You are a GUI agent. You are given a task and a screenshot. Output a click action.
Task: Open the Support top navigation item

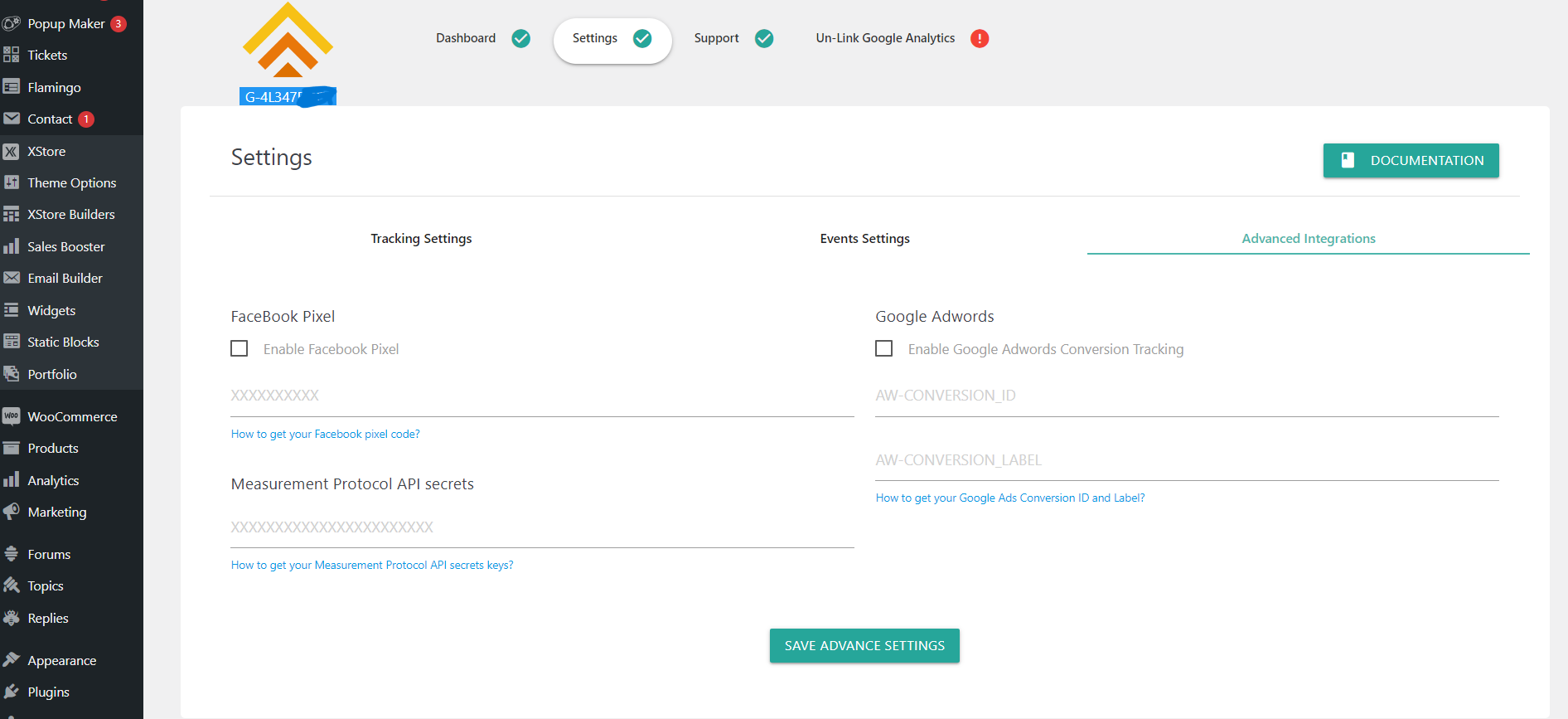click(x=716, y=38)
